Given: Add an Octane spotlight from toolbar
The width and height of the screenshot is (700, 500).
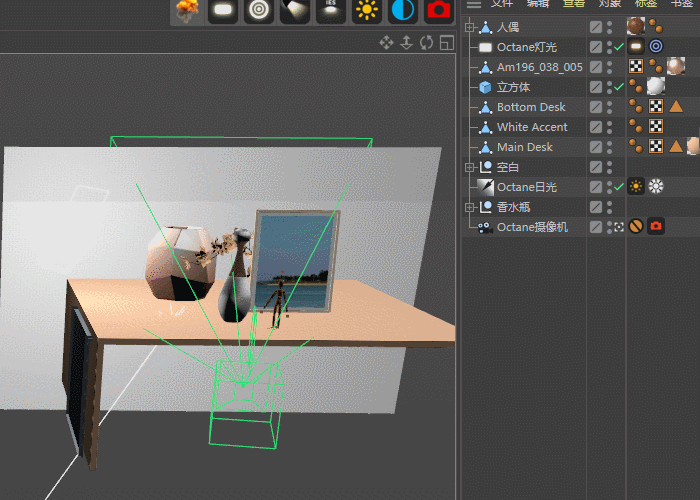Looking at the screenshot, I should (295, 11).
